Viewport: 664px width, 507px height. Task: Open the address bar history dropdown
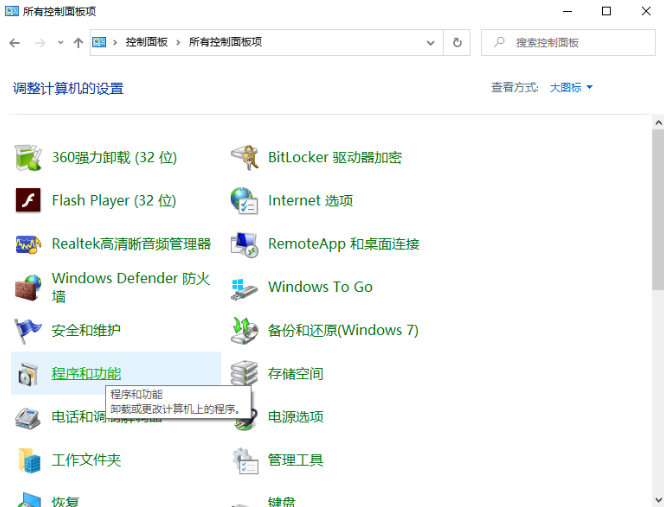tap(431, 43)
